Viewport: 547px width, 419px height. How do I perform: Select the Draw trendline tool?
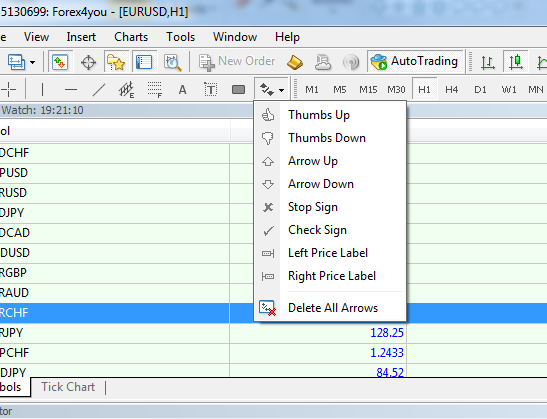[99, 90]
